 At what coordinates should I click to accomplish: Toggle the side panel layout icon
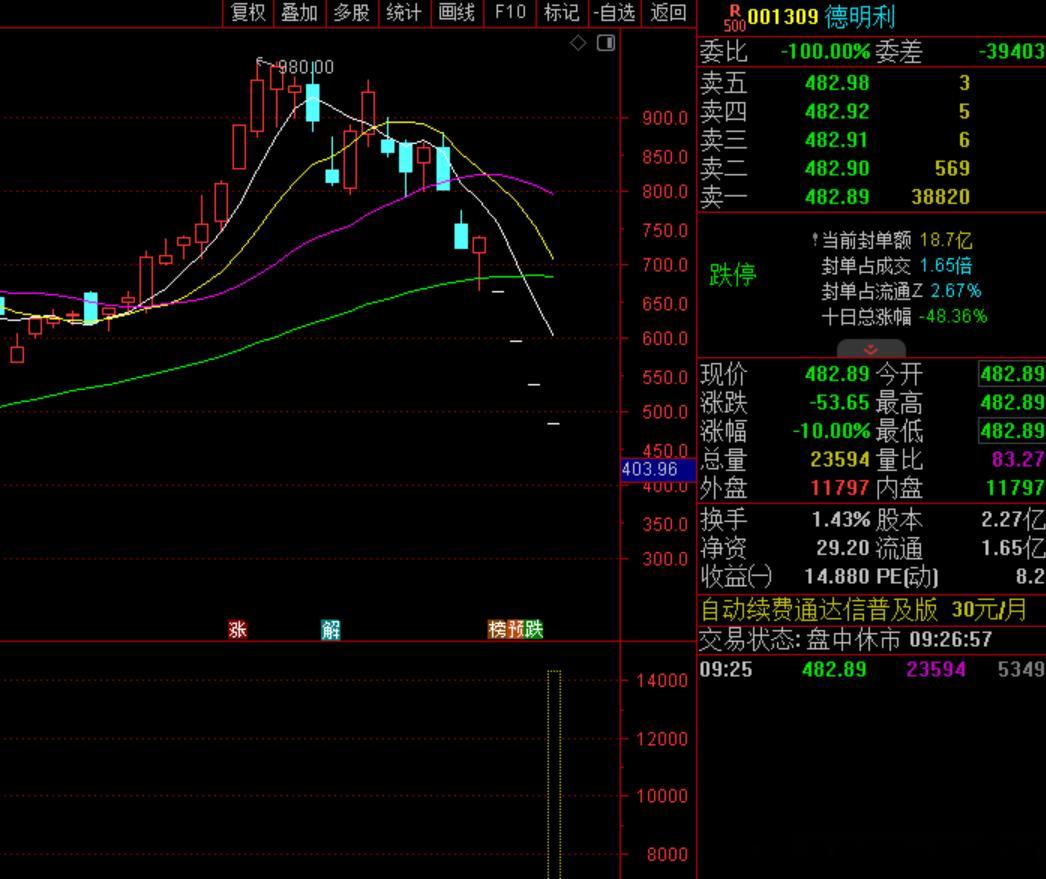pos(606,43)
